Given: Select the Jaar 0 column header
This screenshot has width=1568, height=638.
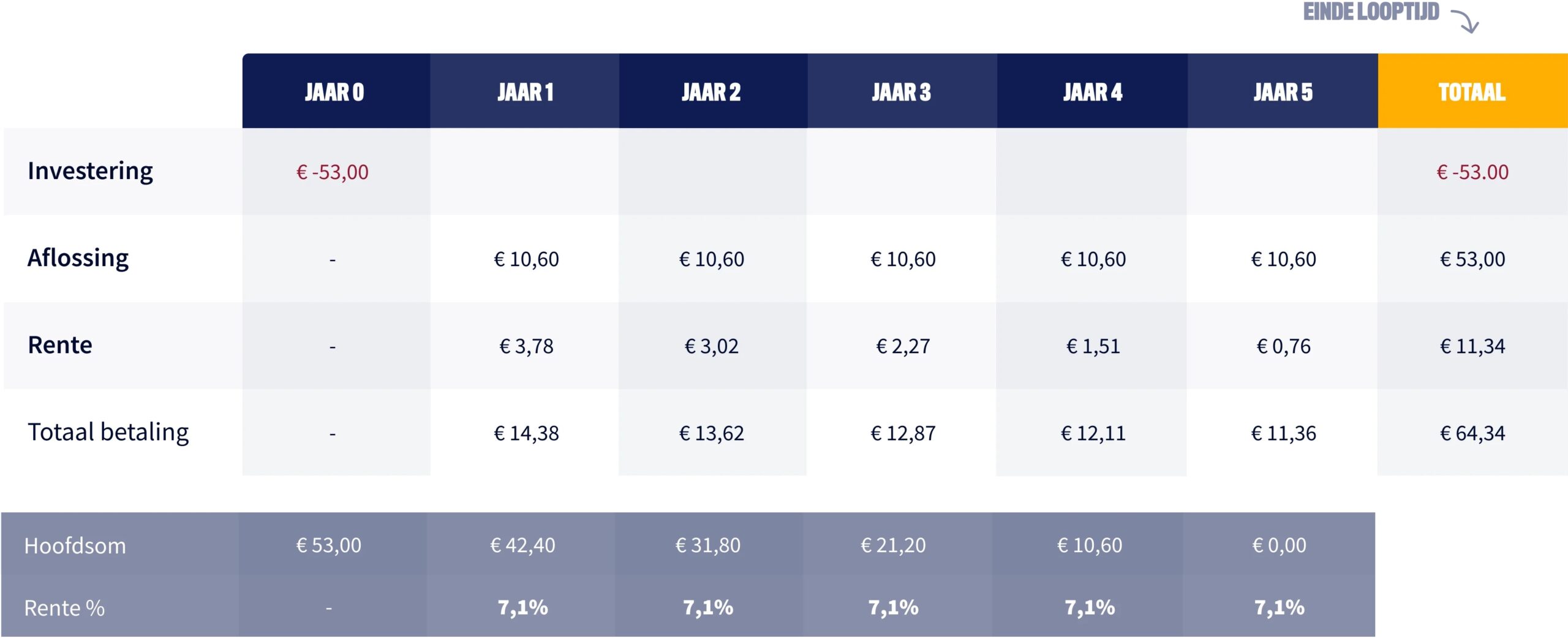Looking at the screenshot, I should (335, 93).
